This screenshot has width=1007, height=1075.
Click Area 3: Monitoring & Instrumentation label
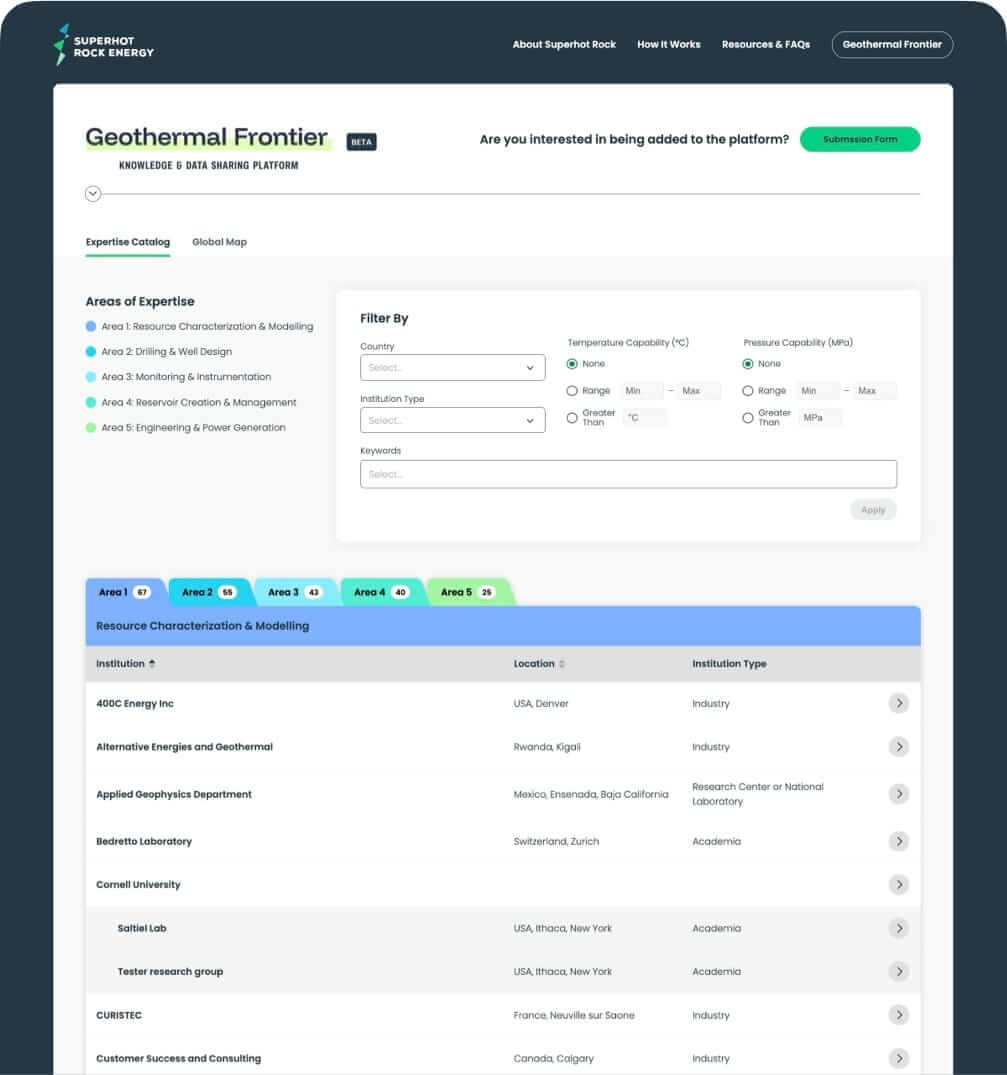pyautogui.click(x=186, y=377)
